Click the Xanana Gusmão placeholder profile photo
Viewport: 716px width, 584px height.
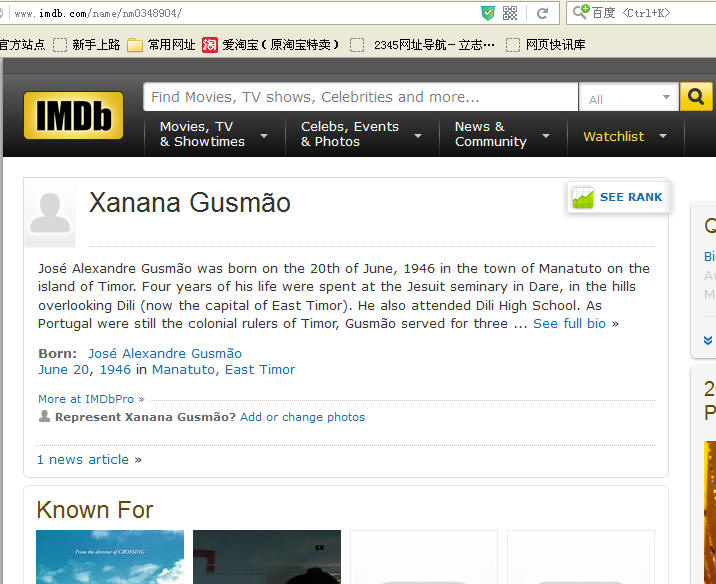(50, 213)
